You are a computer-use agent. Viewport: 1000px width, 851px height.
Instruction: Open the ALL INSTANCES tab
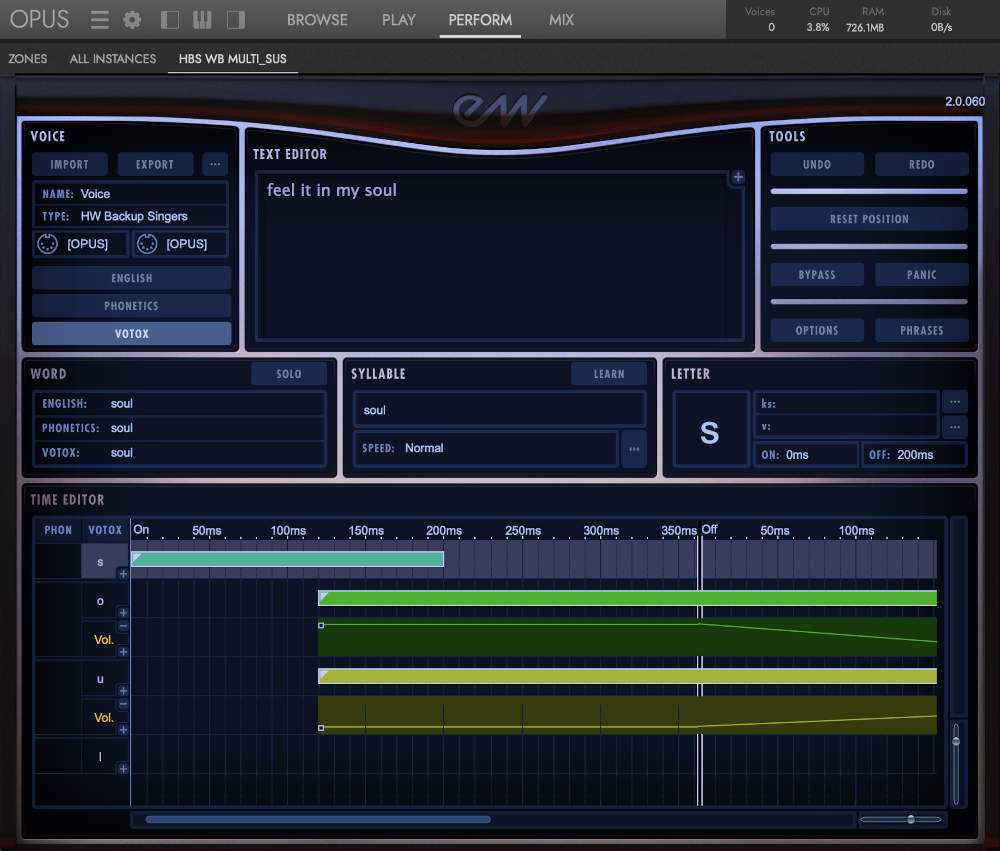(x=113, y=59)
